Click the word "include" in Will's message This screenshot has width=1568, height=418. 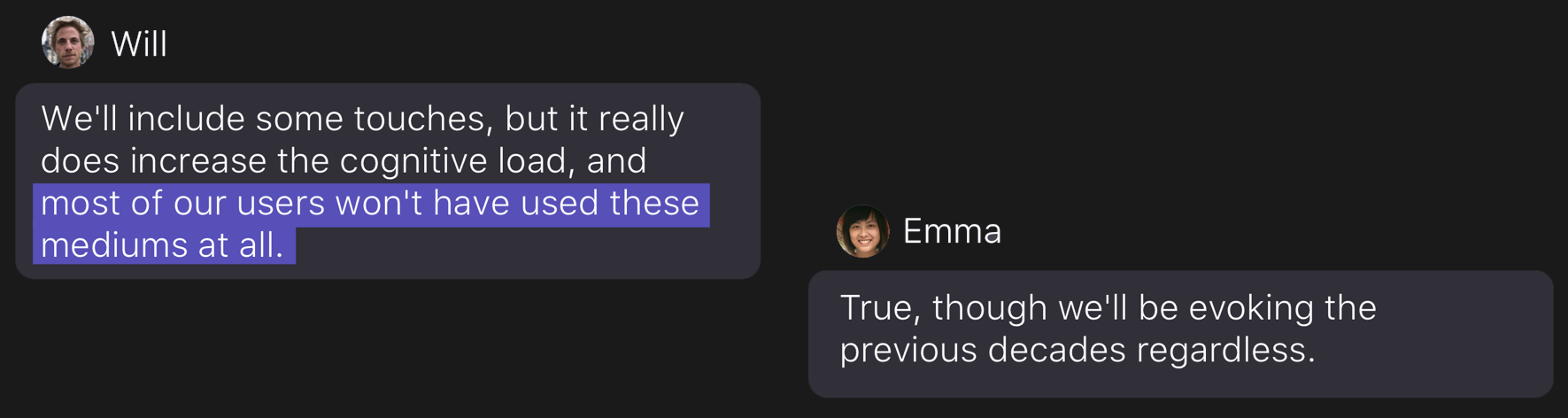[186, 119]
